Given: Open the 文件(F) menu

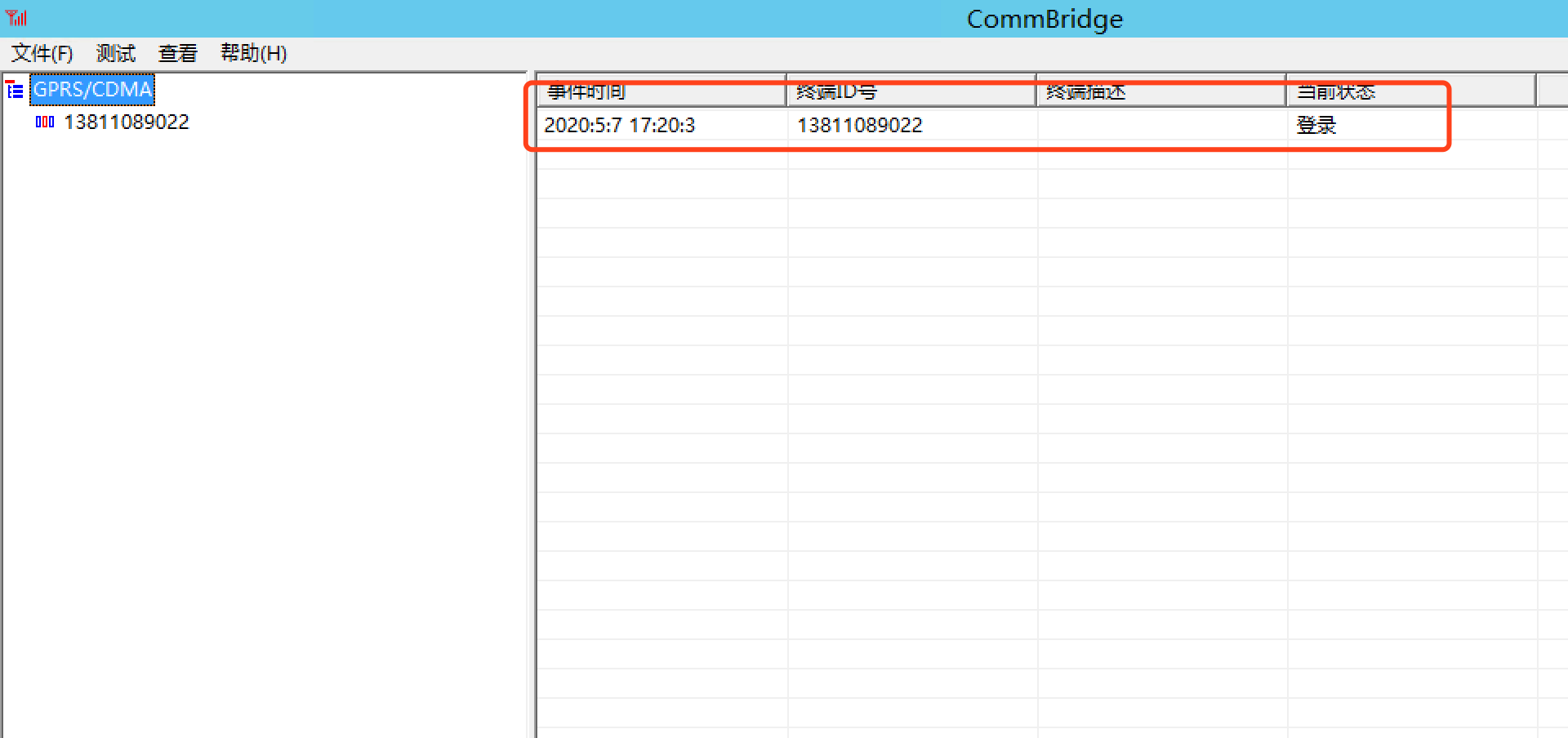Looking at the screenshot, I should coord(42,54).
